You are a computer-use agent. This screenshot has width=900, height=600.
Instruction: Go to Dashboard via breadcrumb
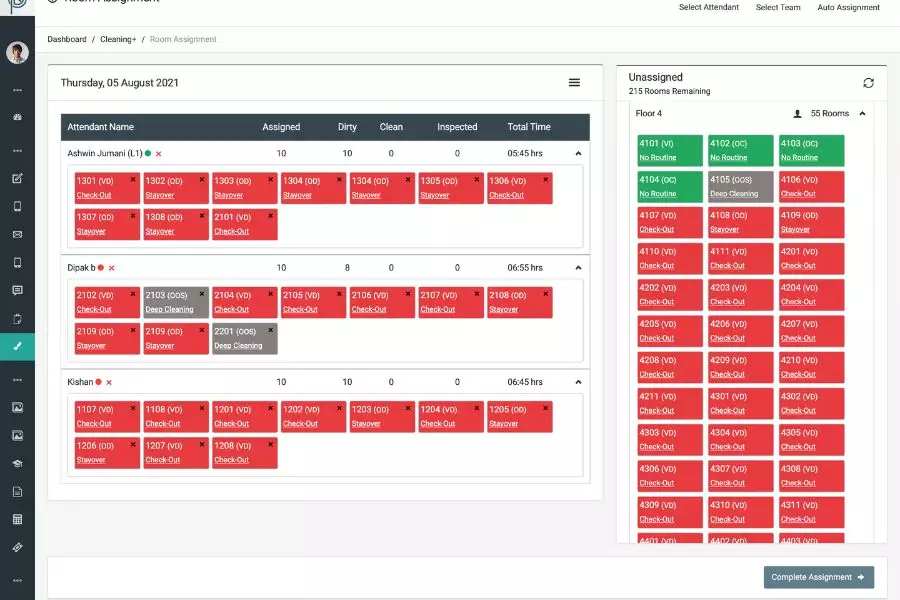[67, 39]
